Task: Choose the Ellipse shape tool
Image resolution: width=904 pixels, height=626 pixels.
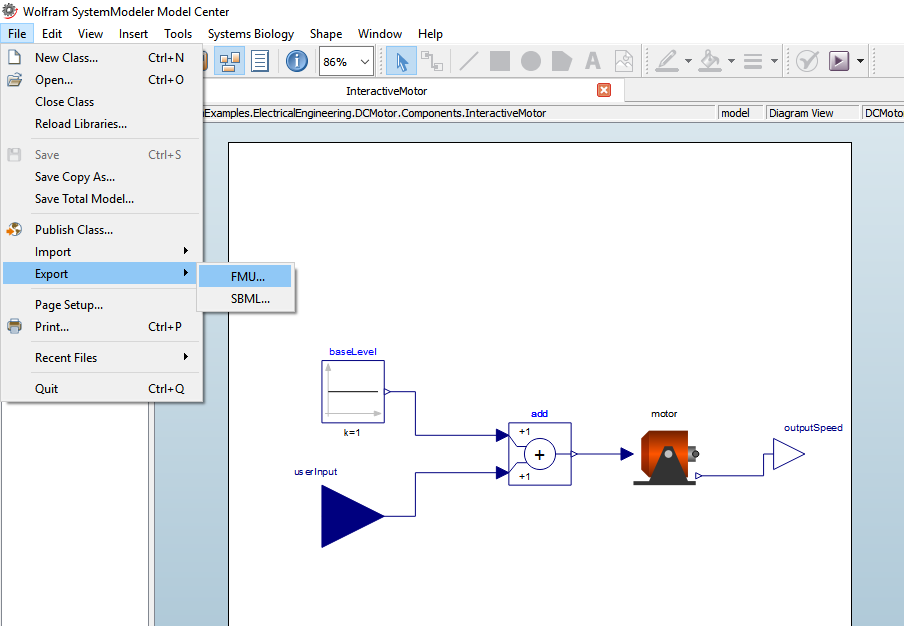Action: click(x=531, y=61)
